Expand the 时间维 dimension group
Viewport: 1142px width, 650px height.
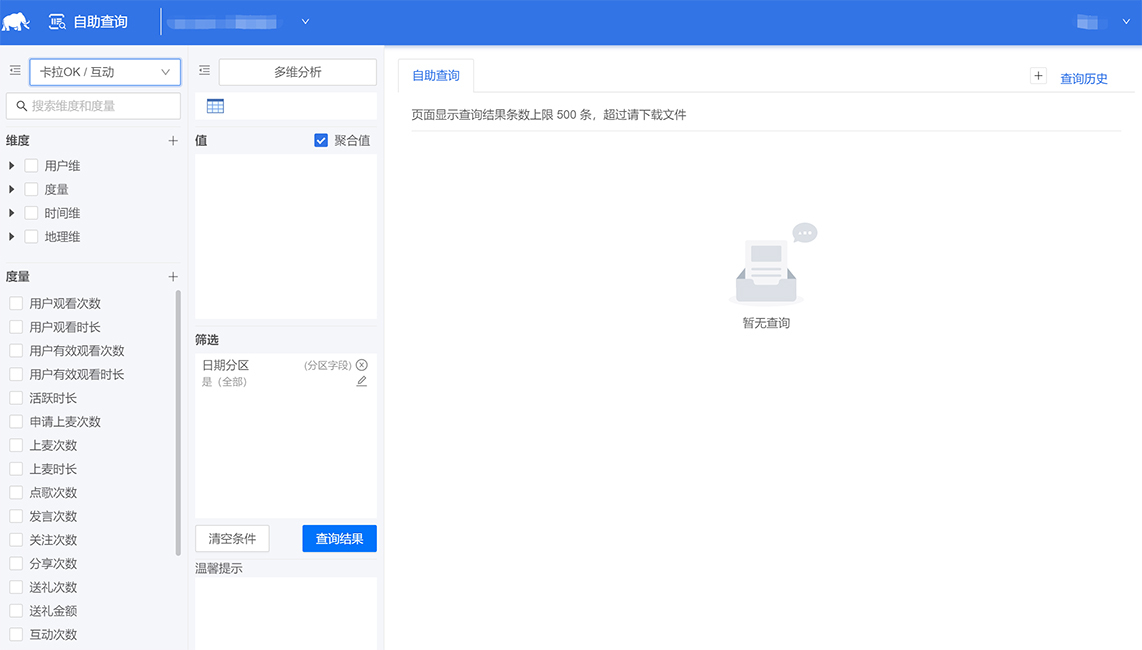[12, 212]
